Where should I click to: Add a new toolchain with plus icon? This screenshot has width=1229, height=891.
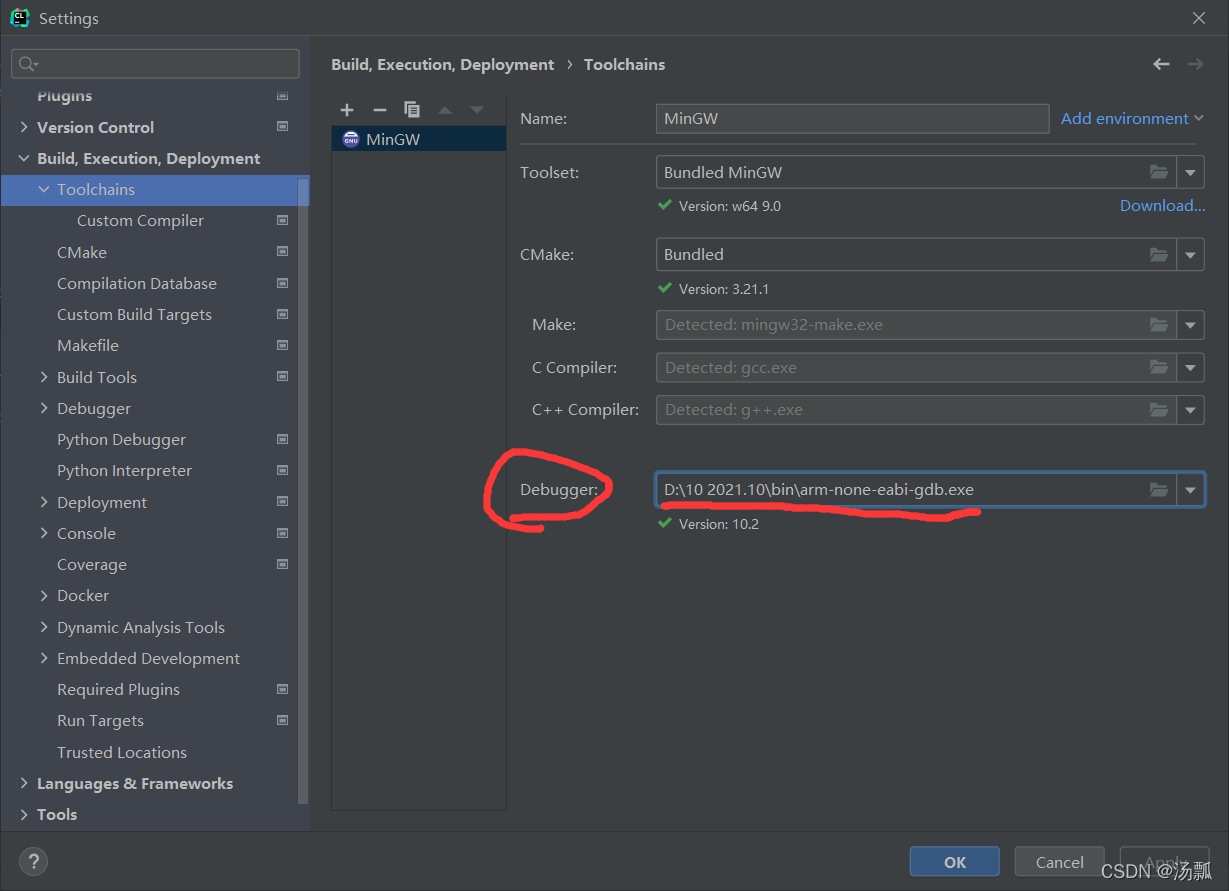pyautogui.click(x=347, y=110)
